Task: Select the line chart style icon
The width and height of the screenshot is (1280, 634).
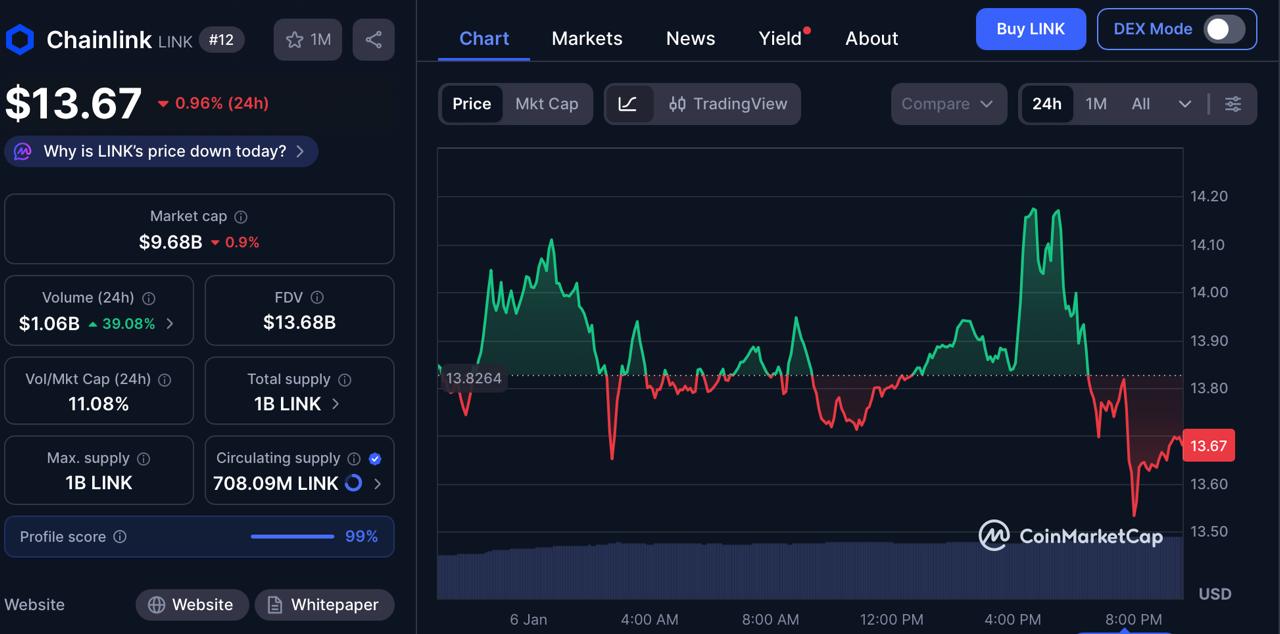Action: pos(630,103)
